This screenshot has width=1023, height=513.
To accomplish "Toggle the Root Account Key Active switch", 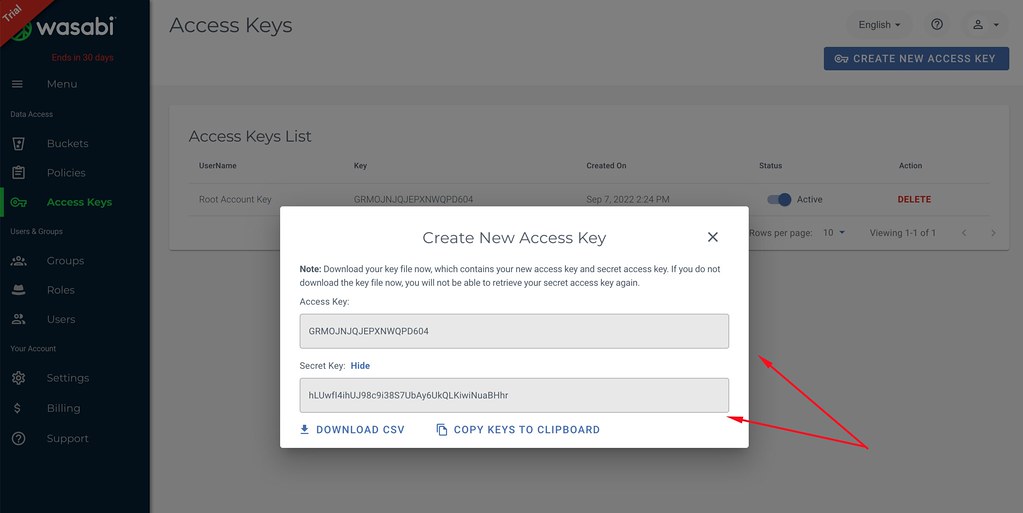I will 779,200.
